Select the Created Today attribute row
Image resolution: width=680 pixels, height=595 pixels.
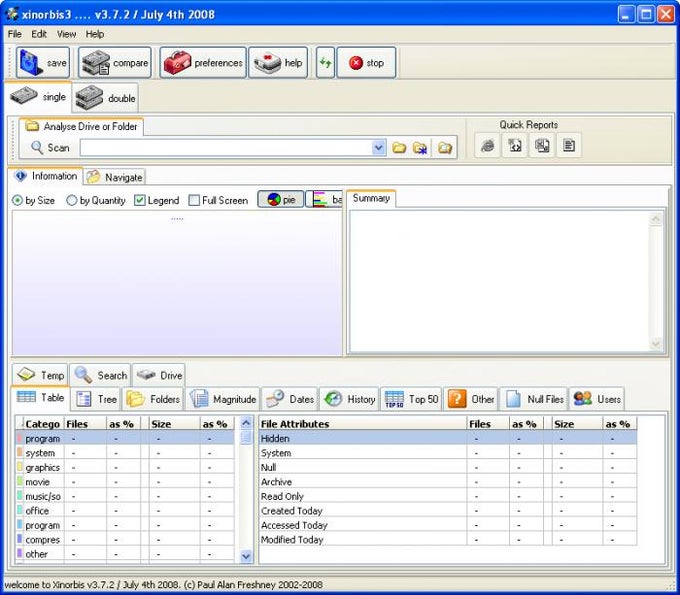448,511
